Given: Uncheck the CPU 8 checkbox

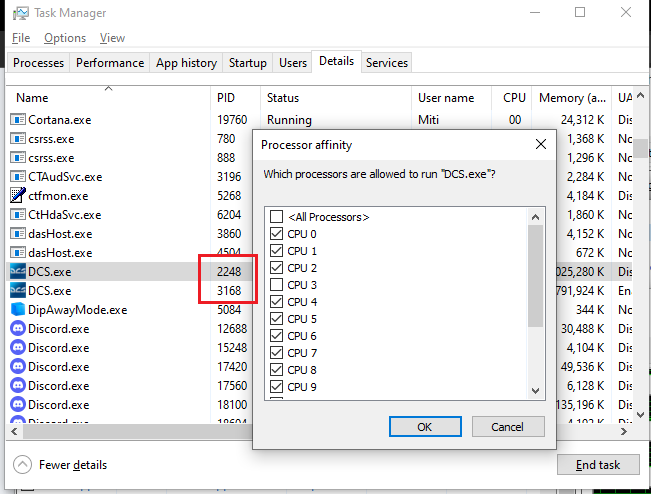Looking at the screenshot, I should [277, 369].
